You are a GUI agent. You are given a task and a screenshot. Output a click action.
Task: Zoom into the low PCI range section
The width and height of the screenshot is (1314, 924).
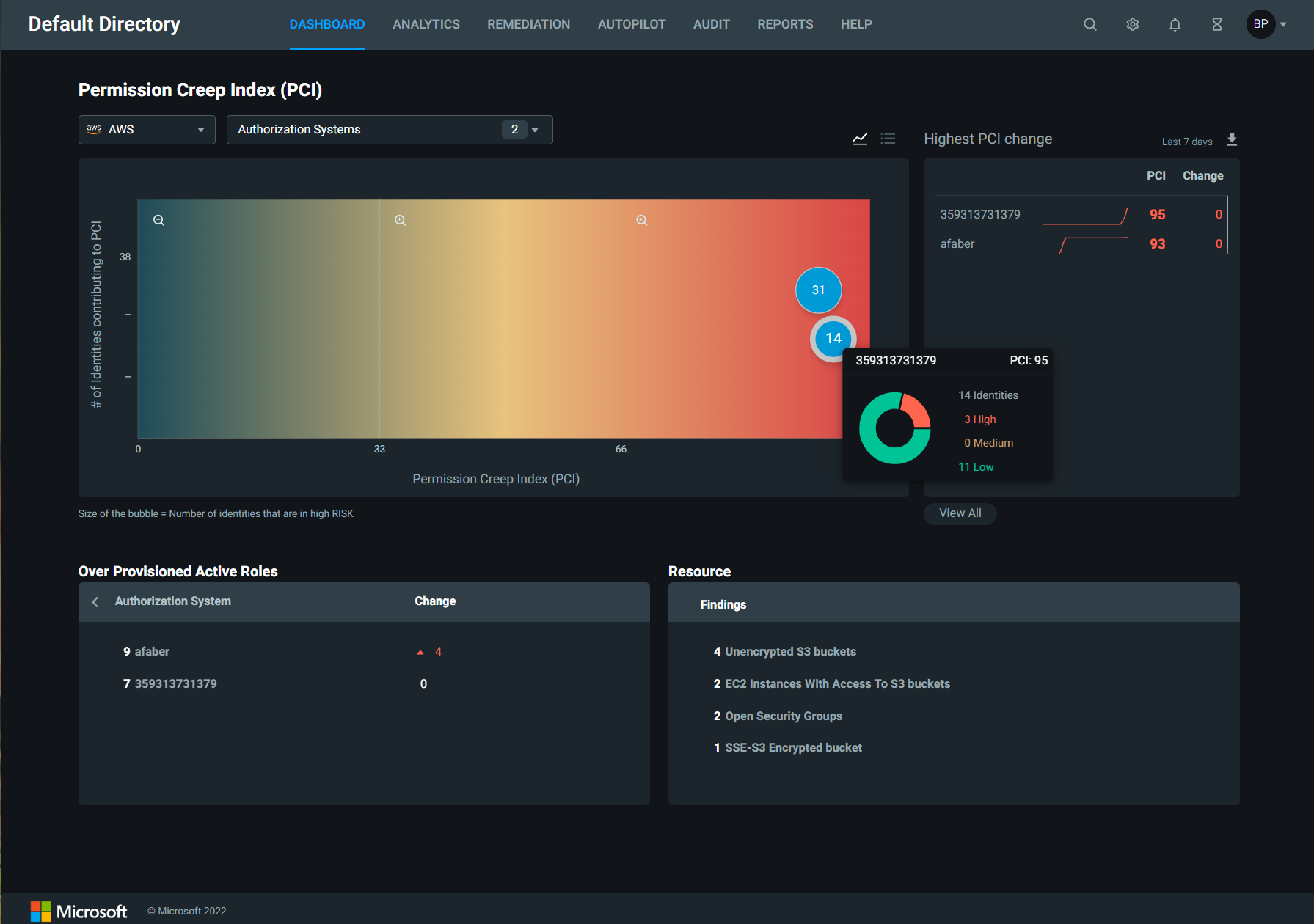158,220
